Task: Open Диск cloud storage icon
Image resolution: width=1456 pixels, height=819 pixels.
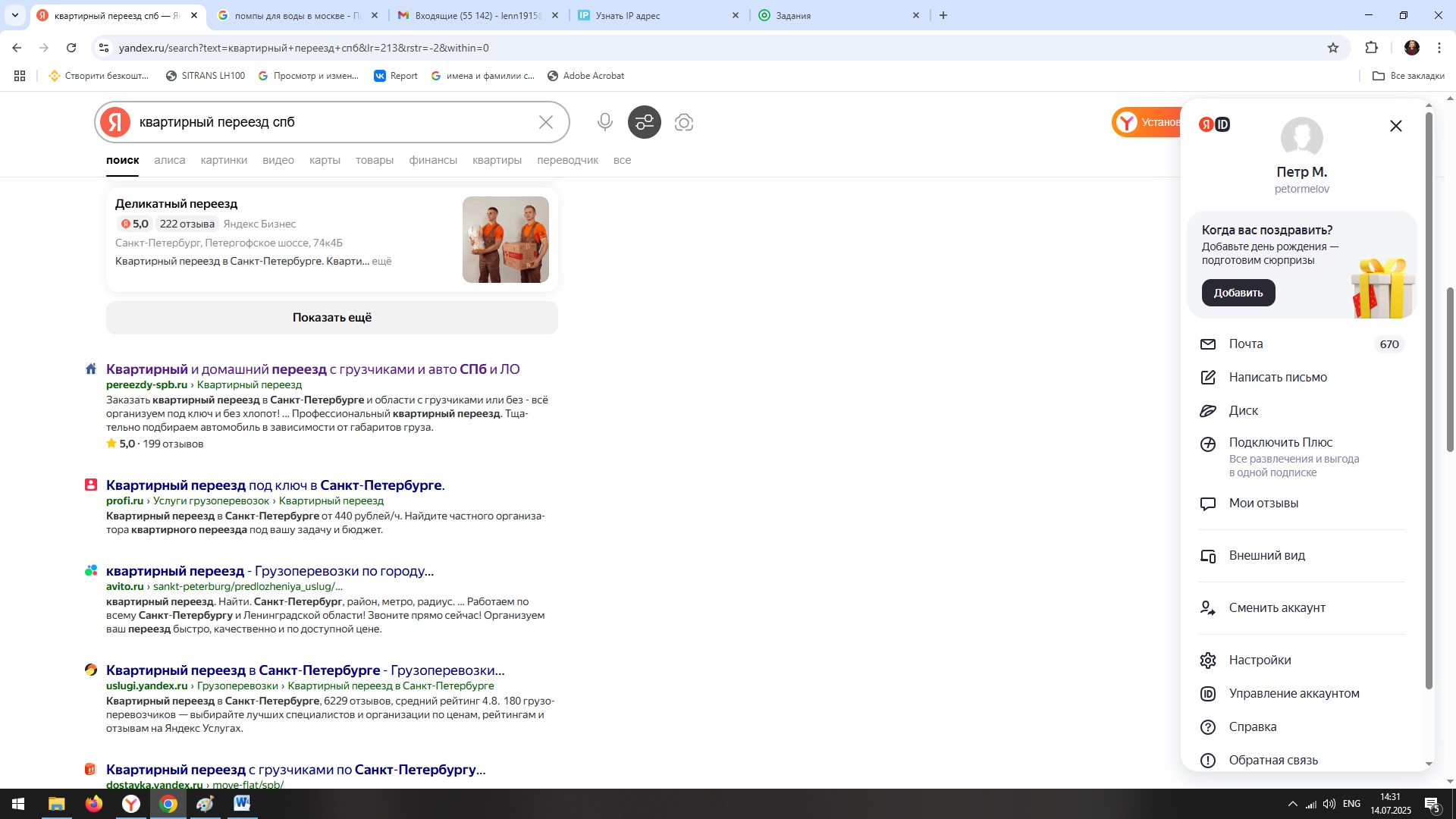Action: point(1208,411)
